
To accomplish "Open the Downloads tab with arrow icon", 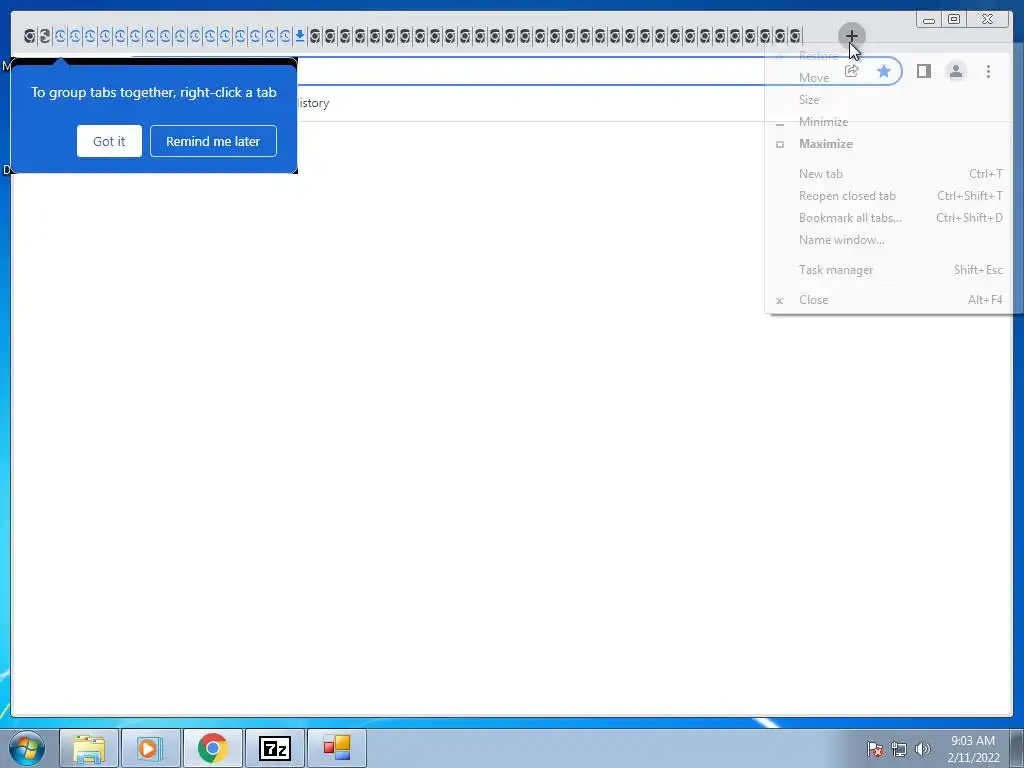I will (x=300, y=36).
